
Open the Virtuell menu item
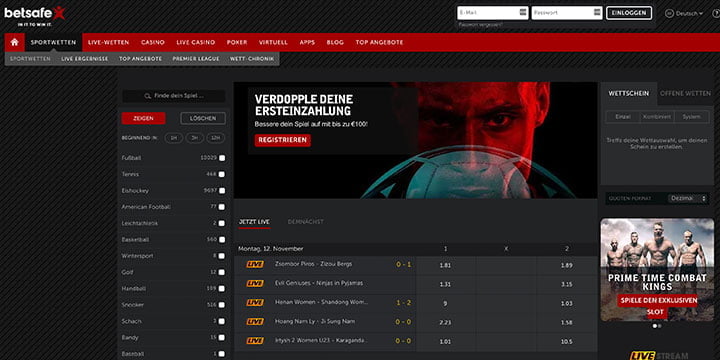click(273, 42)
